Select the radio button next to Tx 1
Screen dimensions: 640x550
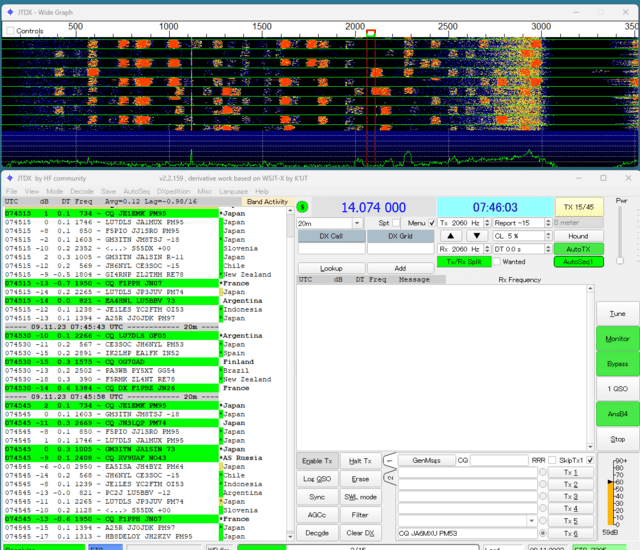pos(542,472)
